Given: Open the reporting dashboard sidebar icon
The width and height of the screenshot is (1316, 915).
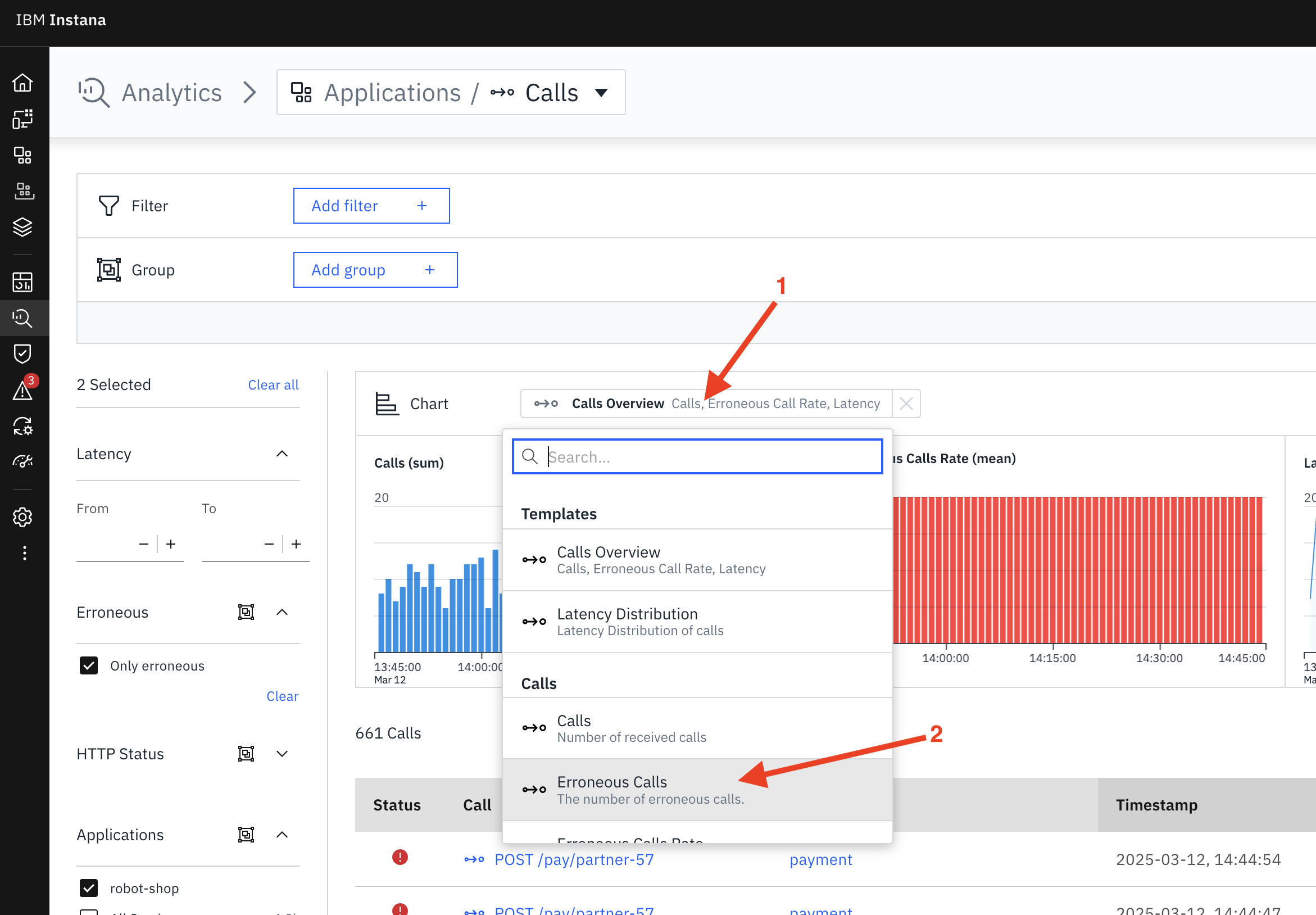Looking at the screenshot, I should point(22,282).
